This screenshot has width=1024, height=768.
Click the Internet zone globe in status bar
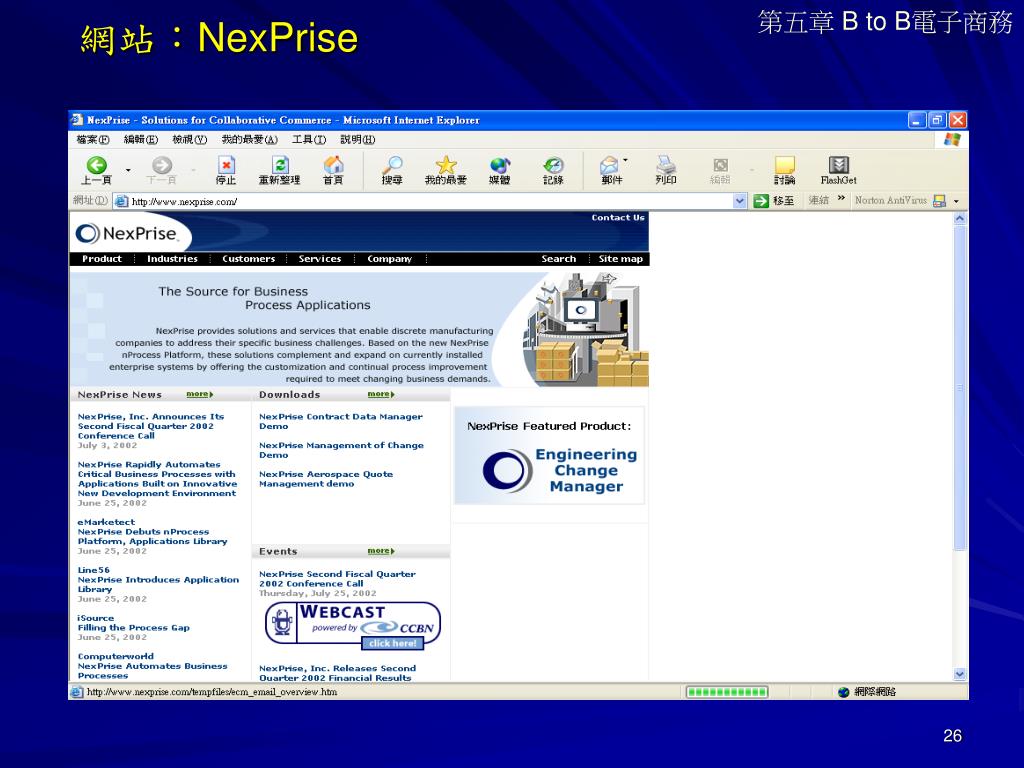coord(843,692)
